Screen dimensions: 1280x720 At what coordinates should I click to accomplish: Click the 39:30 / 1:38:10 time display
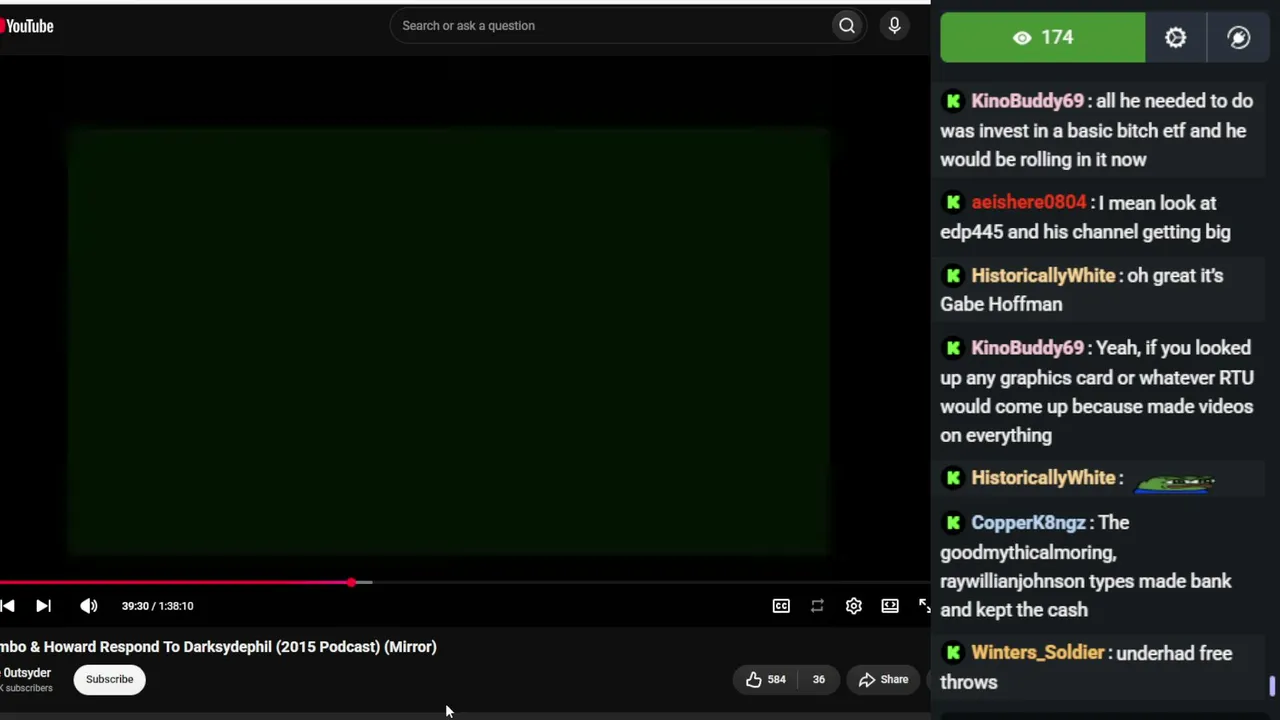[x=157, y=606]
